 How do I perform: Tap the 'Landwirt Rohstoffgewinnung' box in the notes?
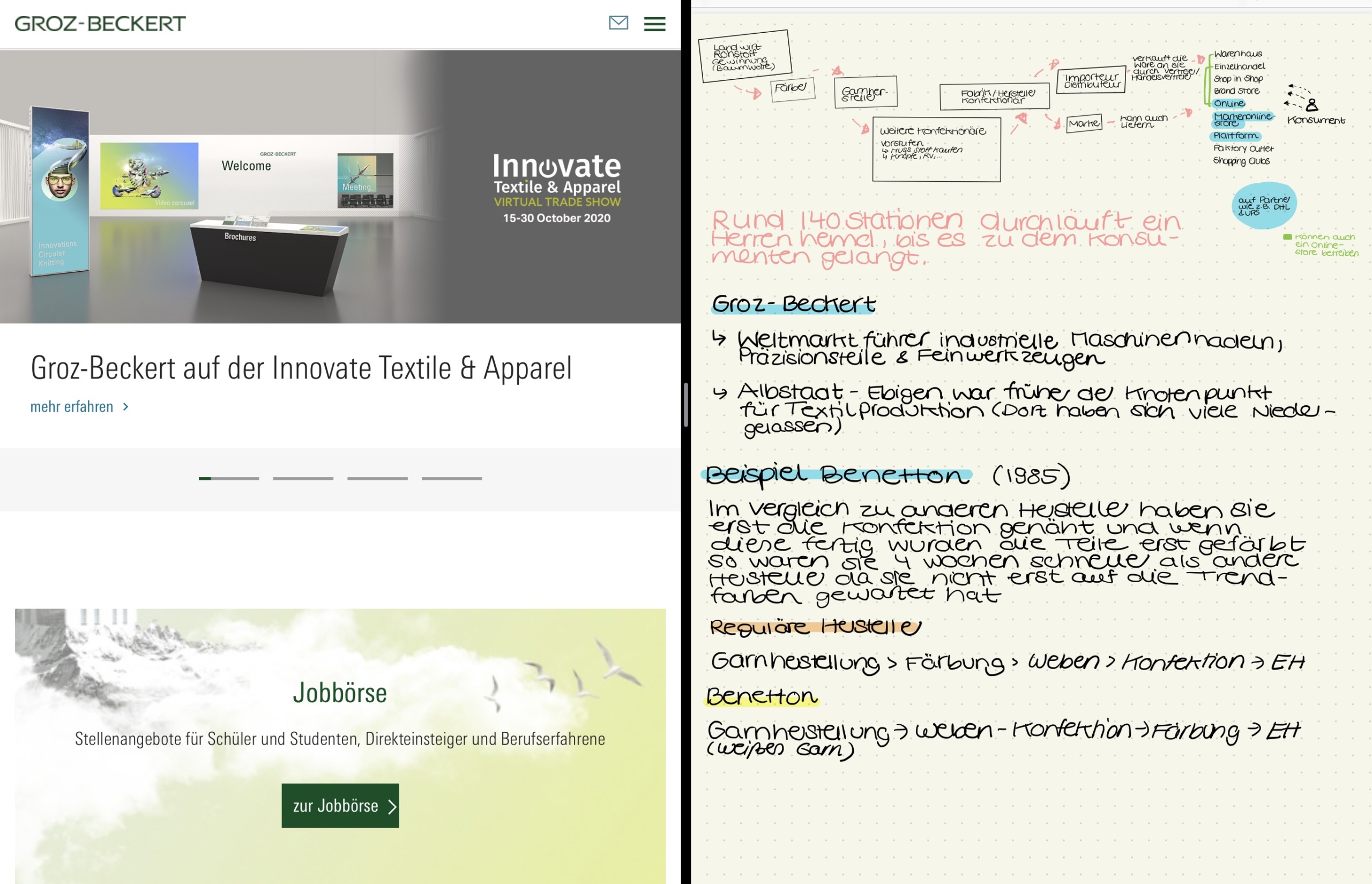745,56
